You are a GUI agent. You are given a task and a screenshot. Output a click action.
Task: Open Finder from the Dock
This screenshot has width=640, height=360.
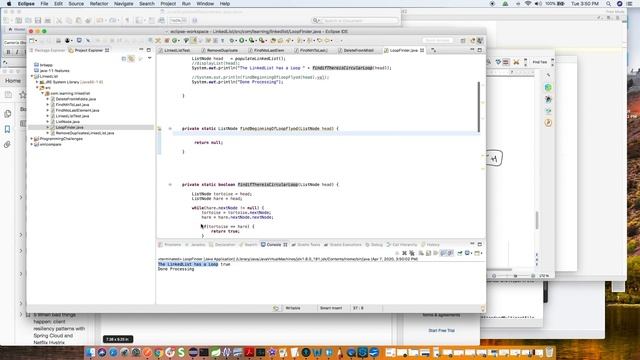pyautogui.click(x=91, y=352)
